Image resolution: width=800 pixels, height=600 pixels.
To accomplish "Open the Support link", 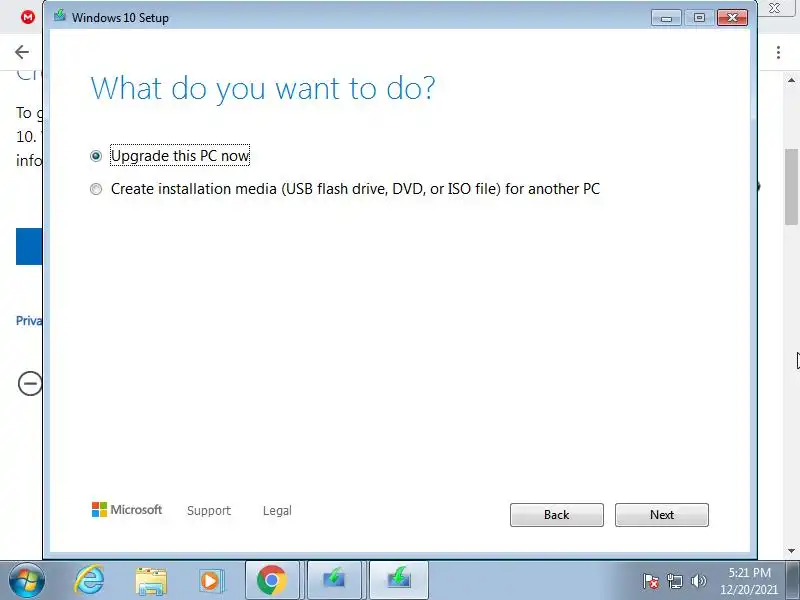I will [209, 511].
